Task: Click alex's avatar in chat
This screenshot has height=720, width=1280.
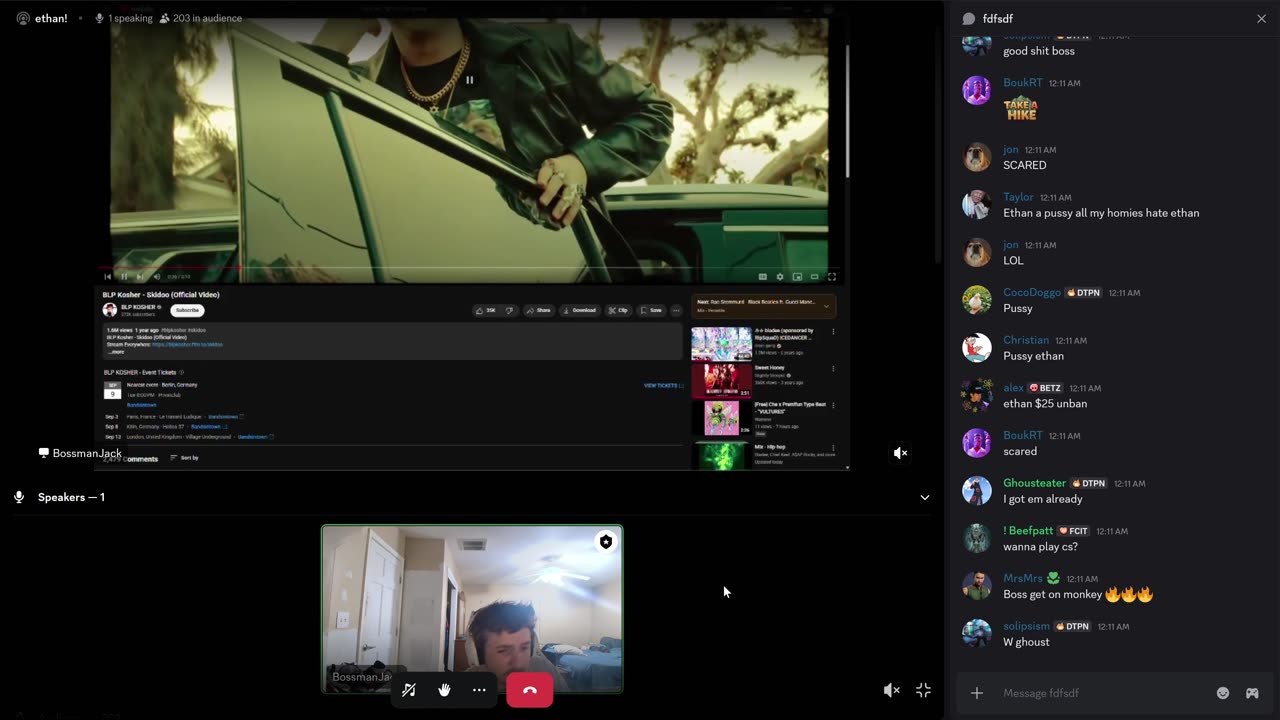Action: 977,395
